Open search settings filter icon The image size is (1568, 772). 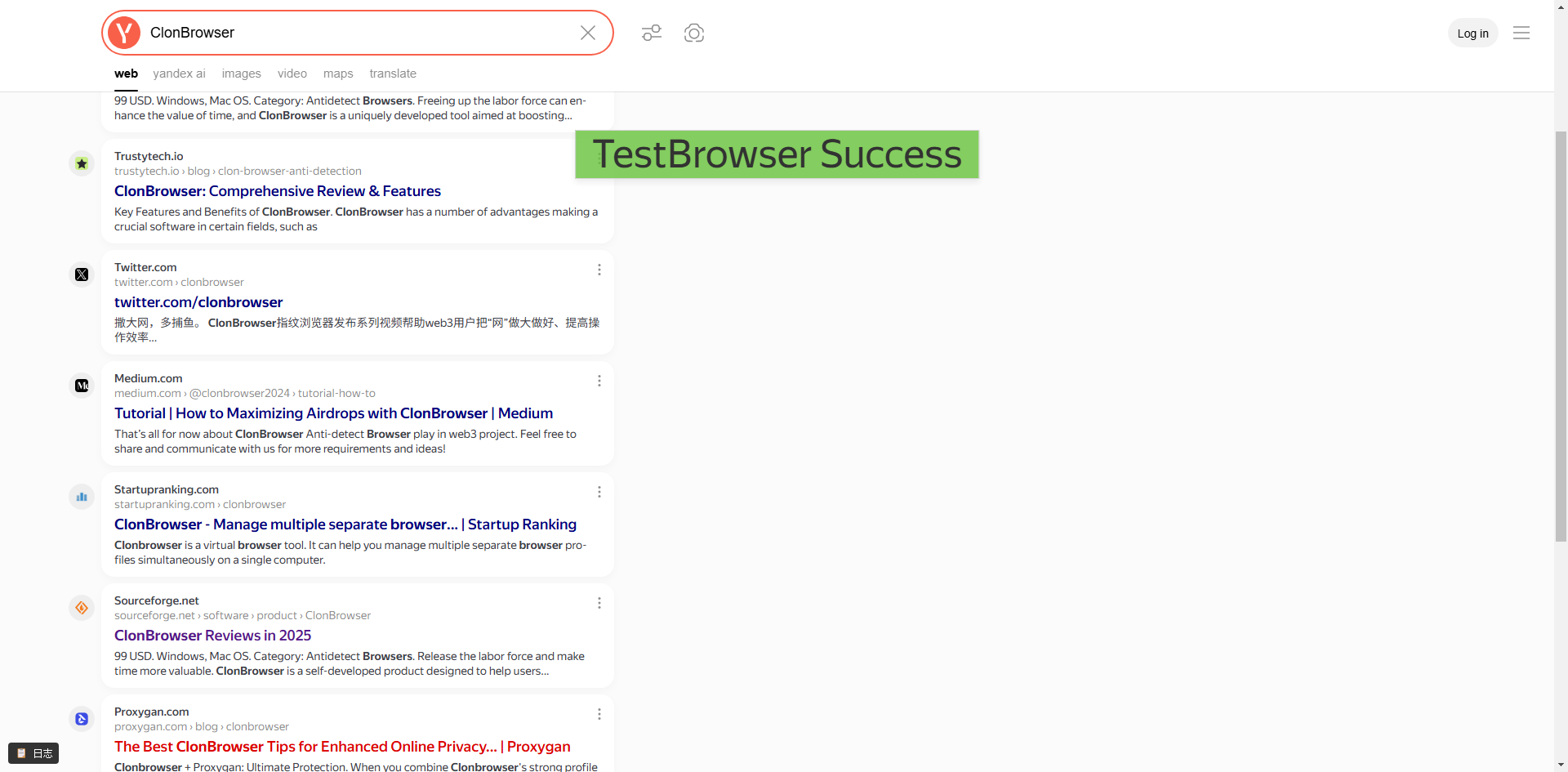tap(652, 33)
